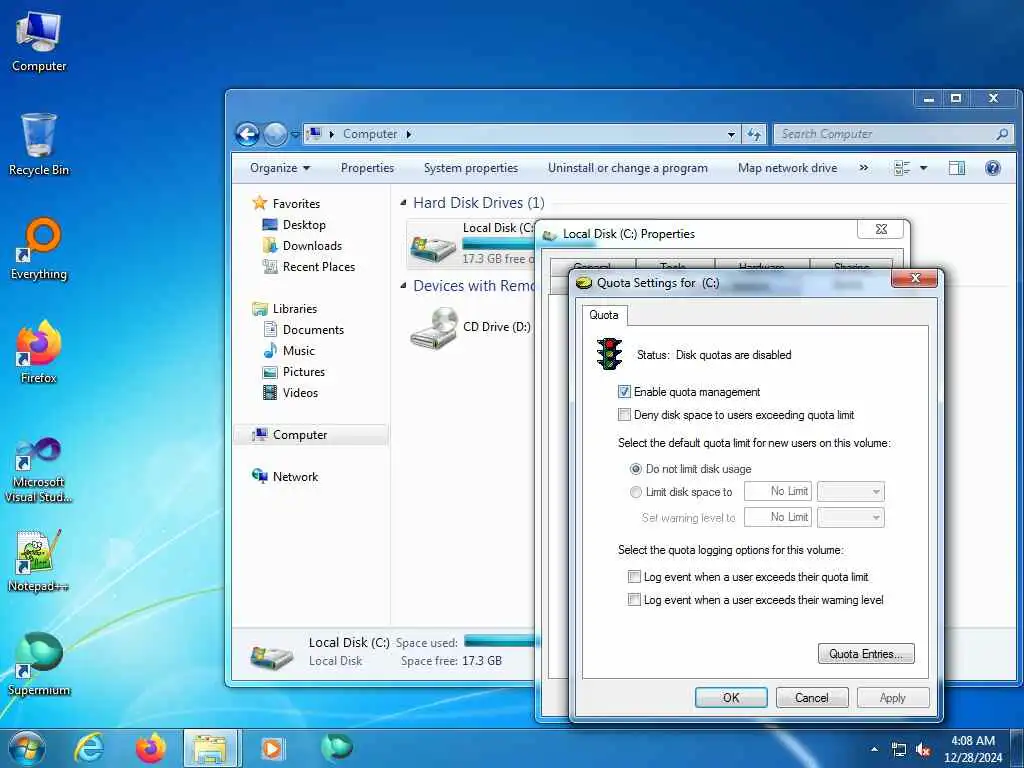Check Deny disk space to users exceeding quota
The image size is (1024, 768).
[624, 415]
